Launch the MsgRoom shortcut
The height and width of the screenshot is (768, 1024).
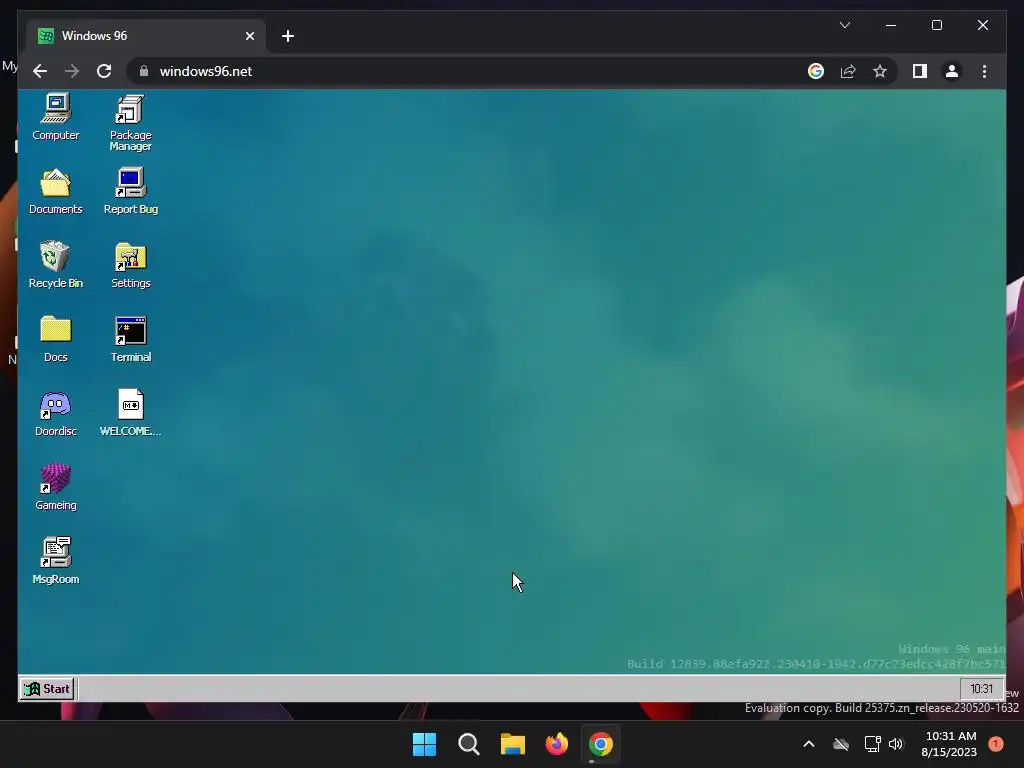coord(56,561)
